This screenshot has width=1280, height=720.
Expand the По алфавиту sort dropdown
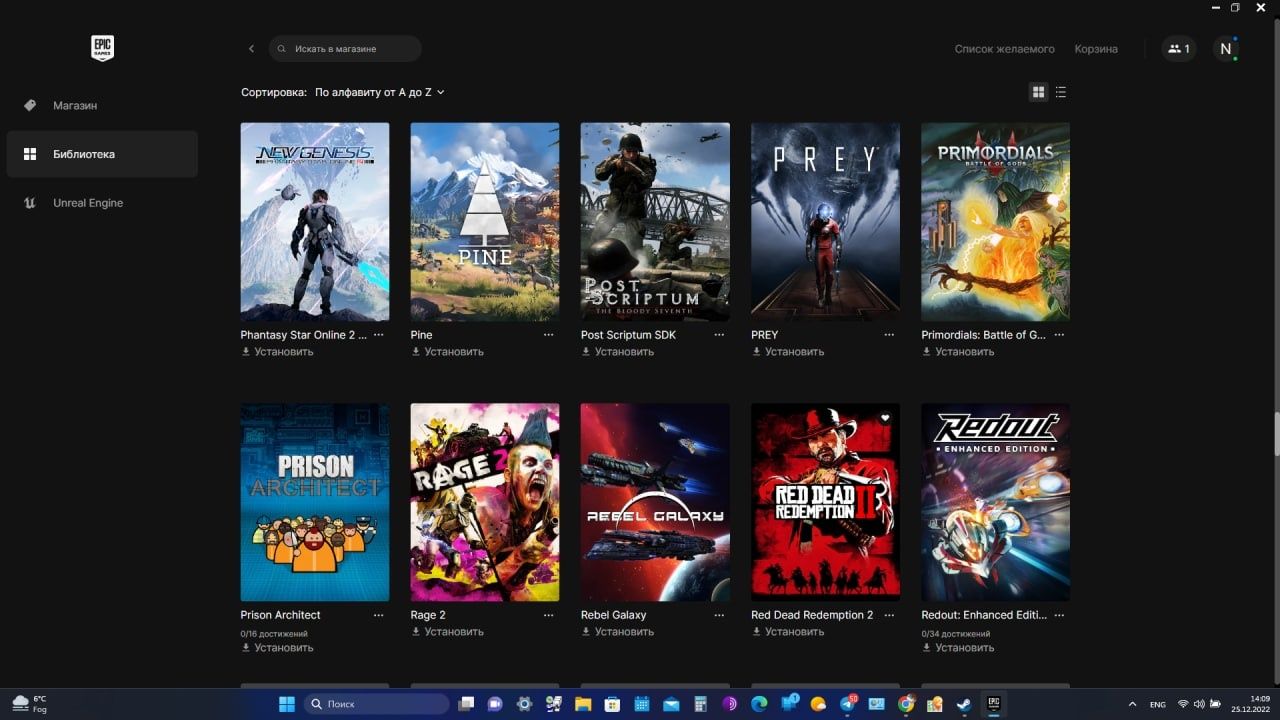click(379, 92)
